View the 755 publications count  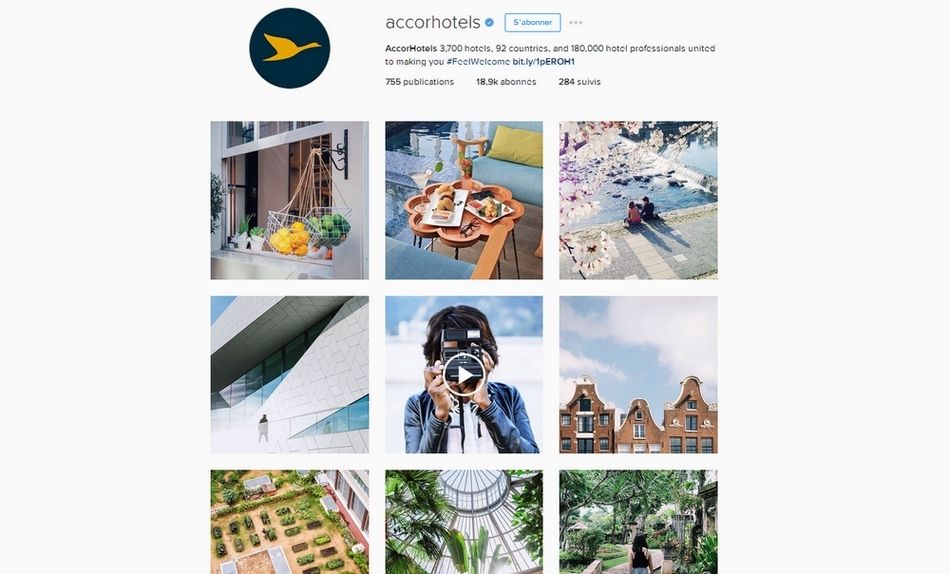click(x=419, y=81)
